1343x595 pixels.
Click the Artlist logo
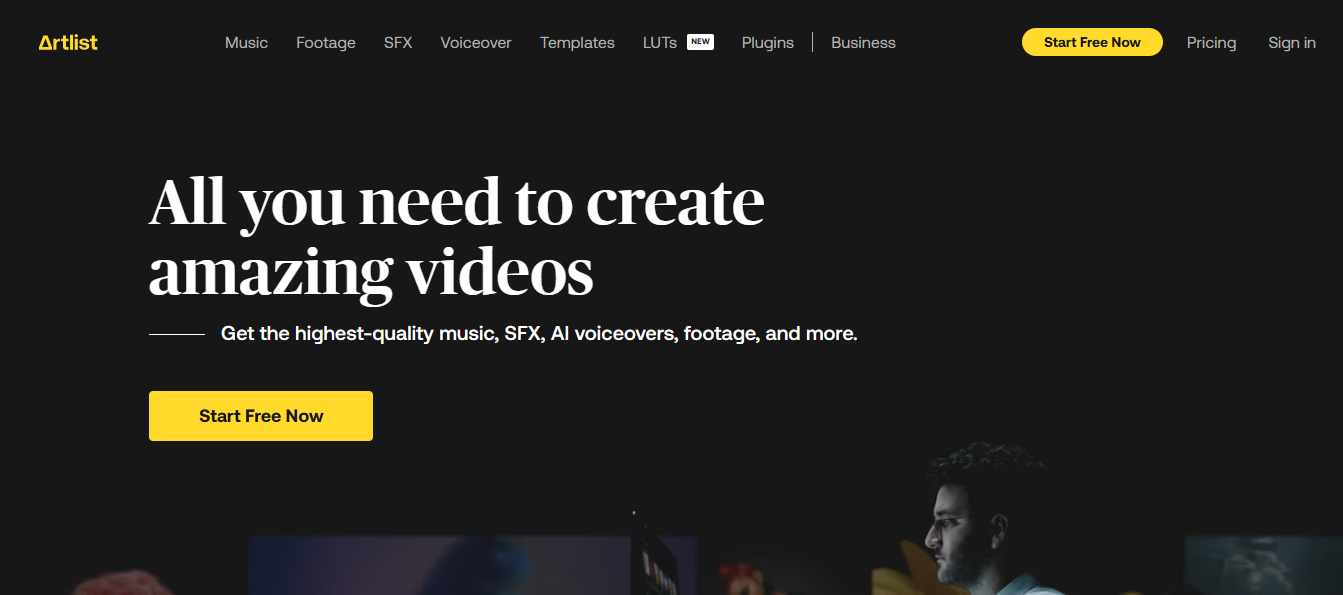[68, 42]
